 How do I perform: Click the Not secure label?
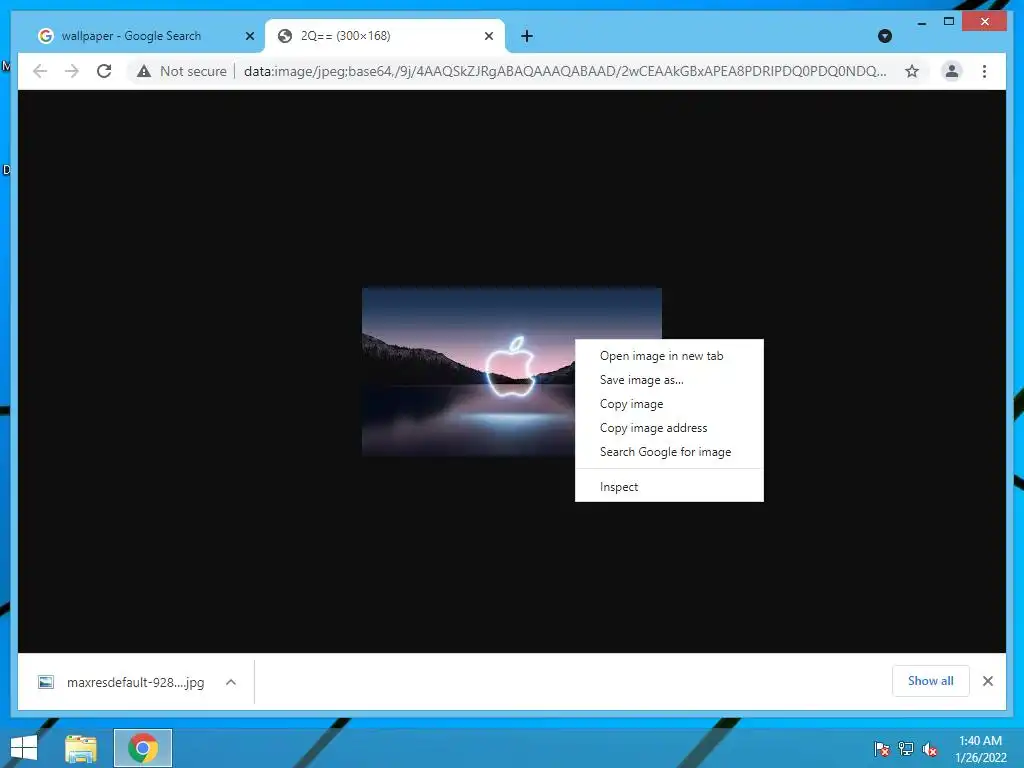click(193, 71)
